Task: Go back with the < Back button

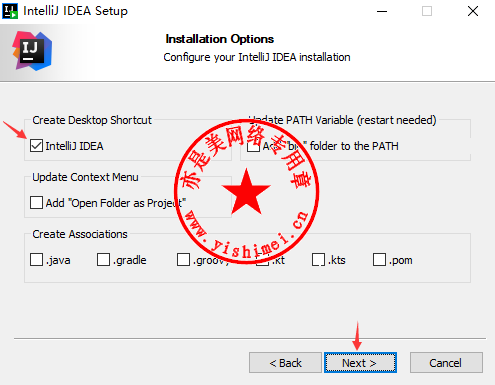Action: pos(285,362)
